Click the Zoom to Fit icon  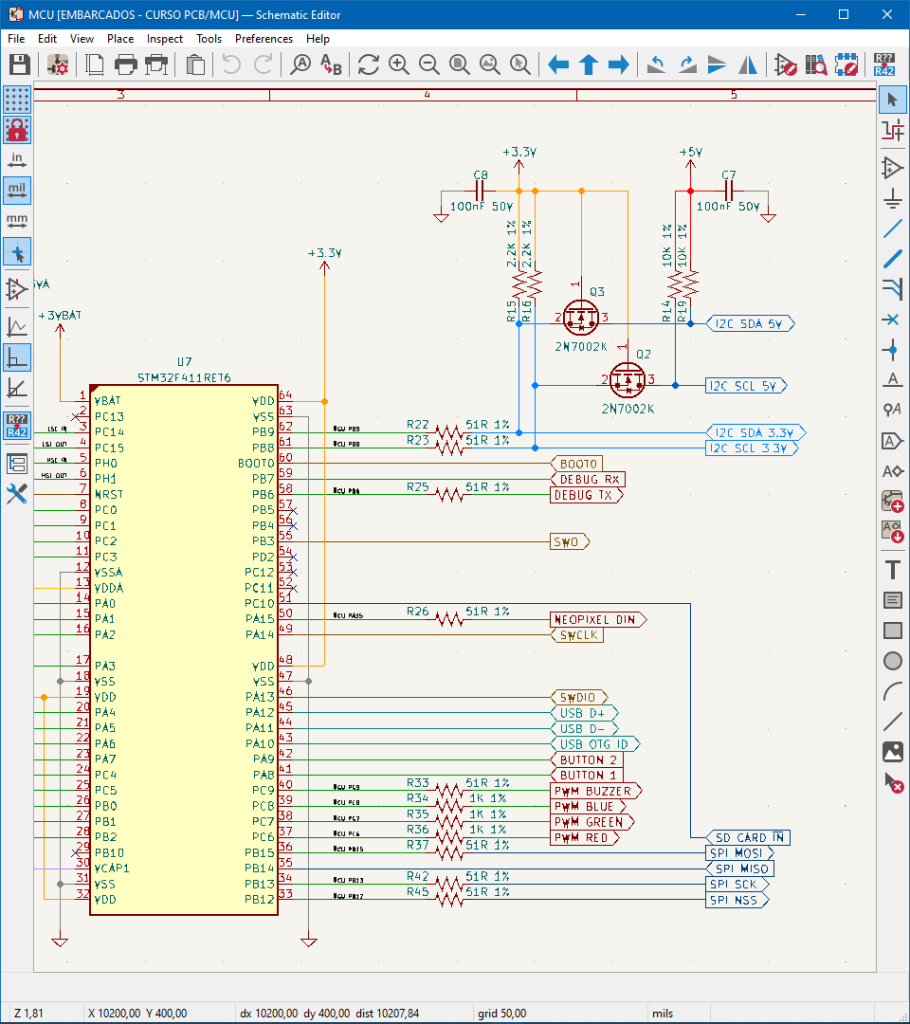pyautogui.click(x=459, y=65)
